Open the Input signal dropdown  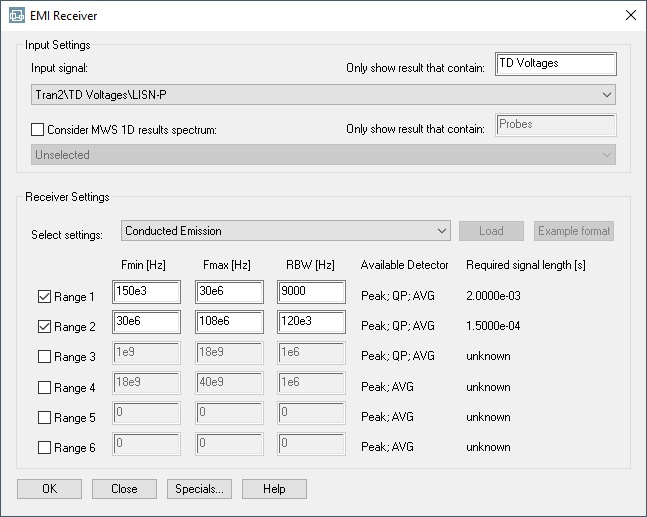[322, 95]
